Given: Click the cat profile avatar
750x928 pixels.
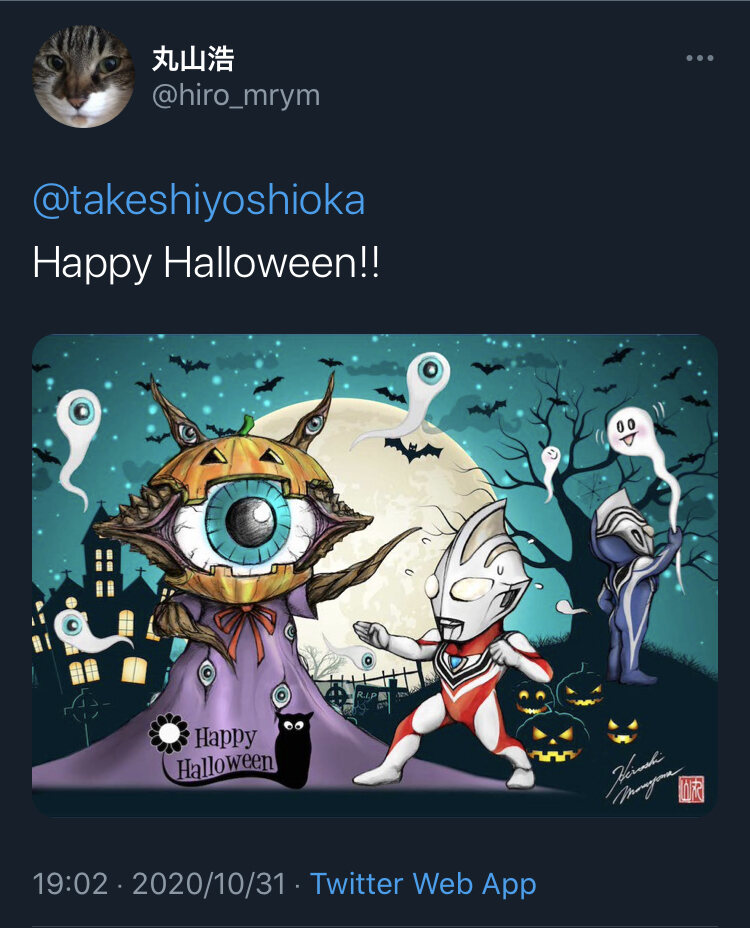Looking at the screenshot, I should (83, 76).
